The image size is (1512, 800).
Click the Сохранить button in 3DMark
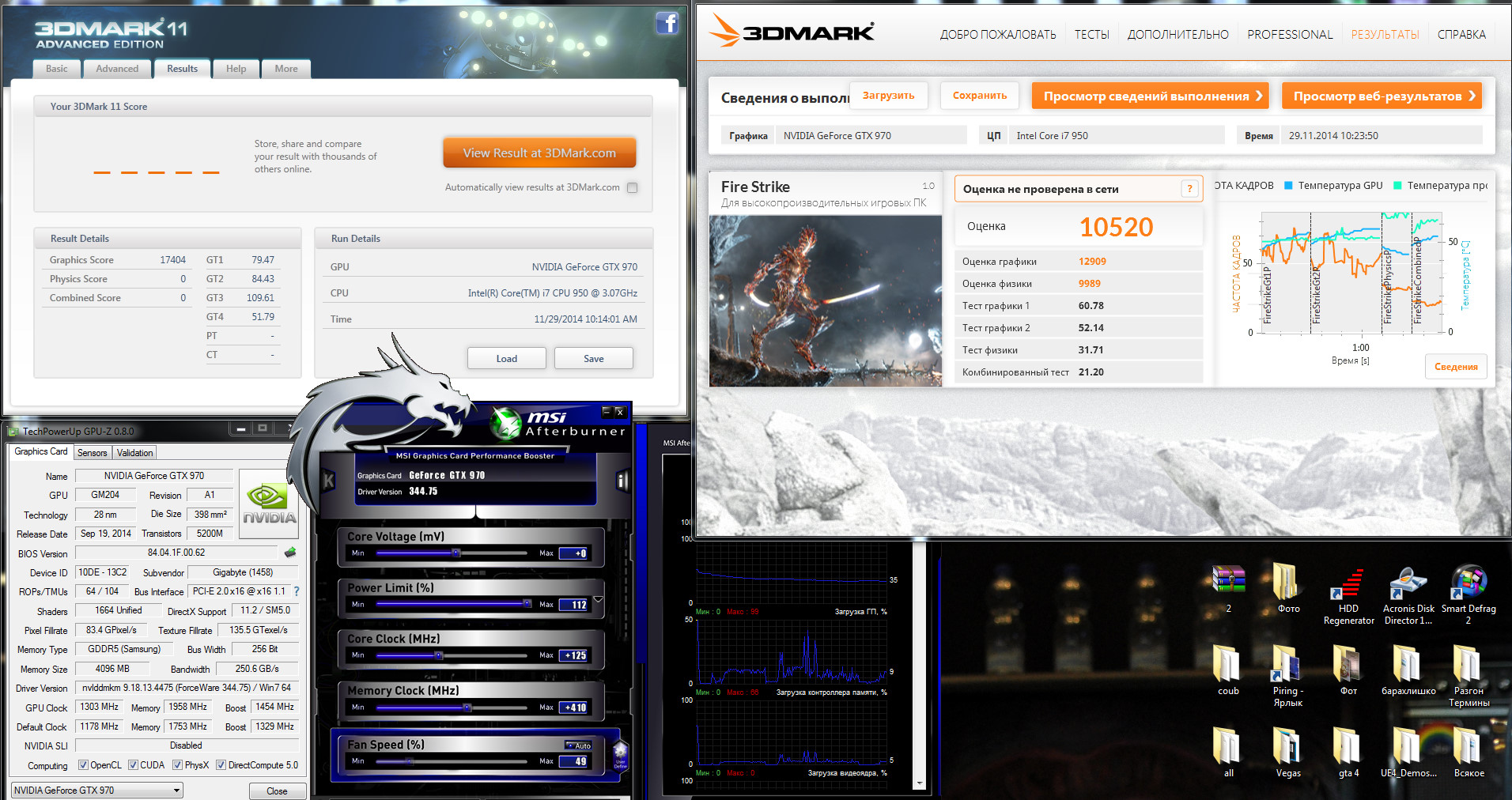(980, 96)
